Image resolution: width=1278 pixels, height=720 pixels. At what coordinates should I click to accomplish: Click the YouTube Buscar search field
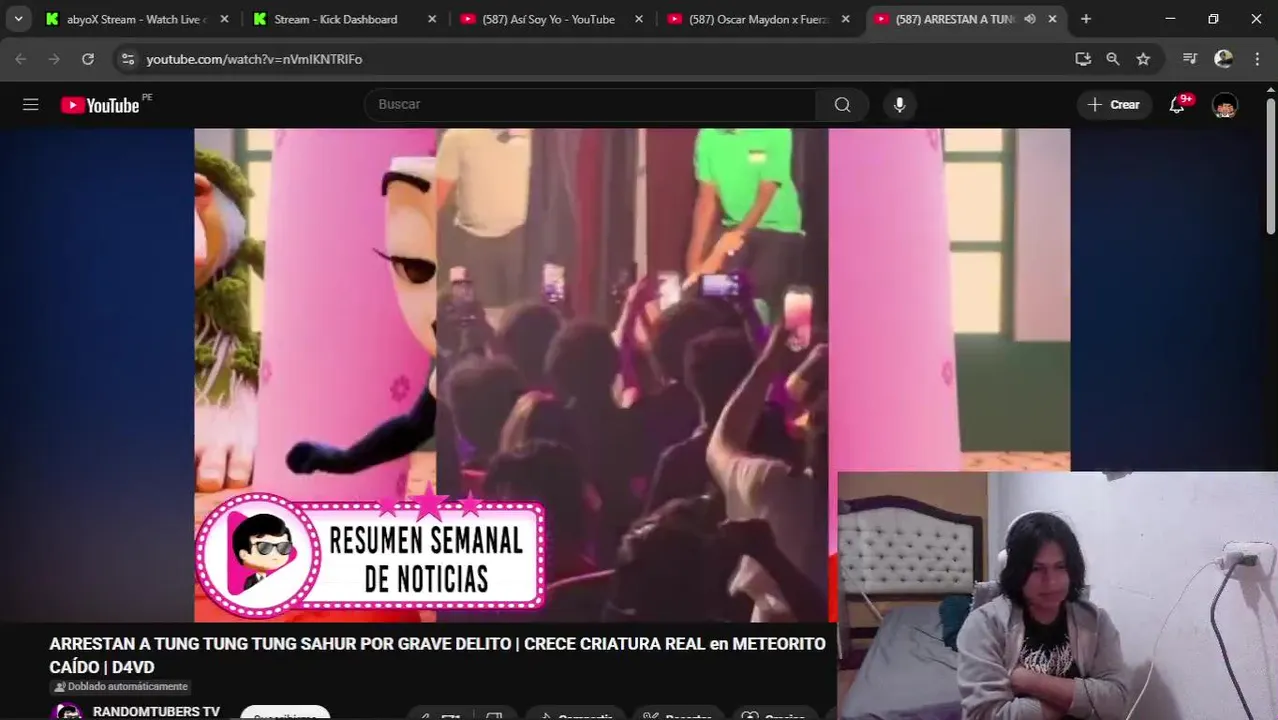tap(590, 105)
